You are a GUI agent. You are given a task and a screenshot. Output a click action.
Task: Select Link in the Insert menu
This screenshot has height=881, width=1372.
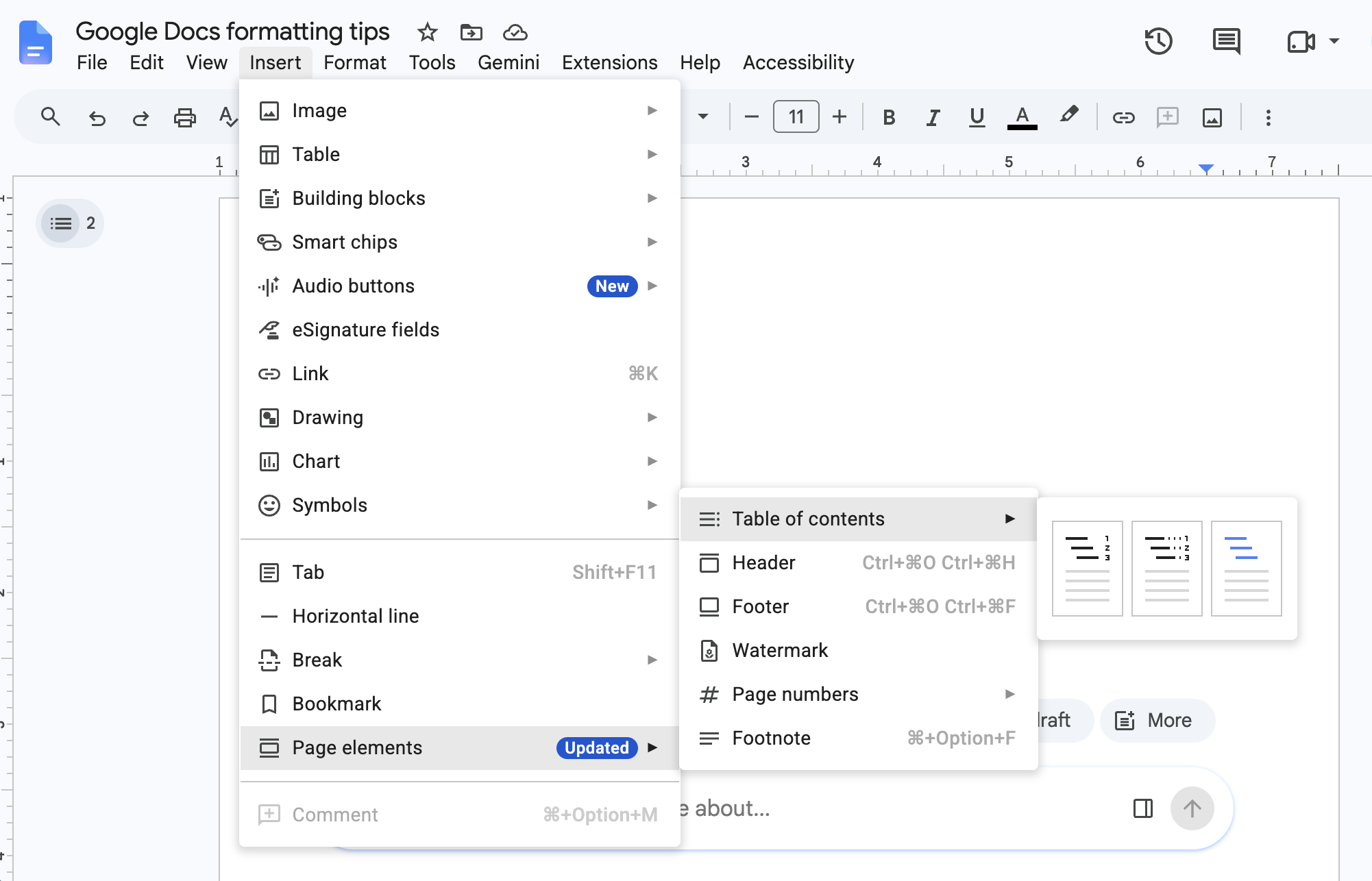point(460,373)
